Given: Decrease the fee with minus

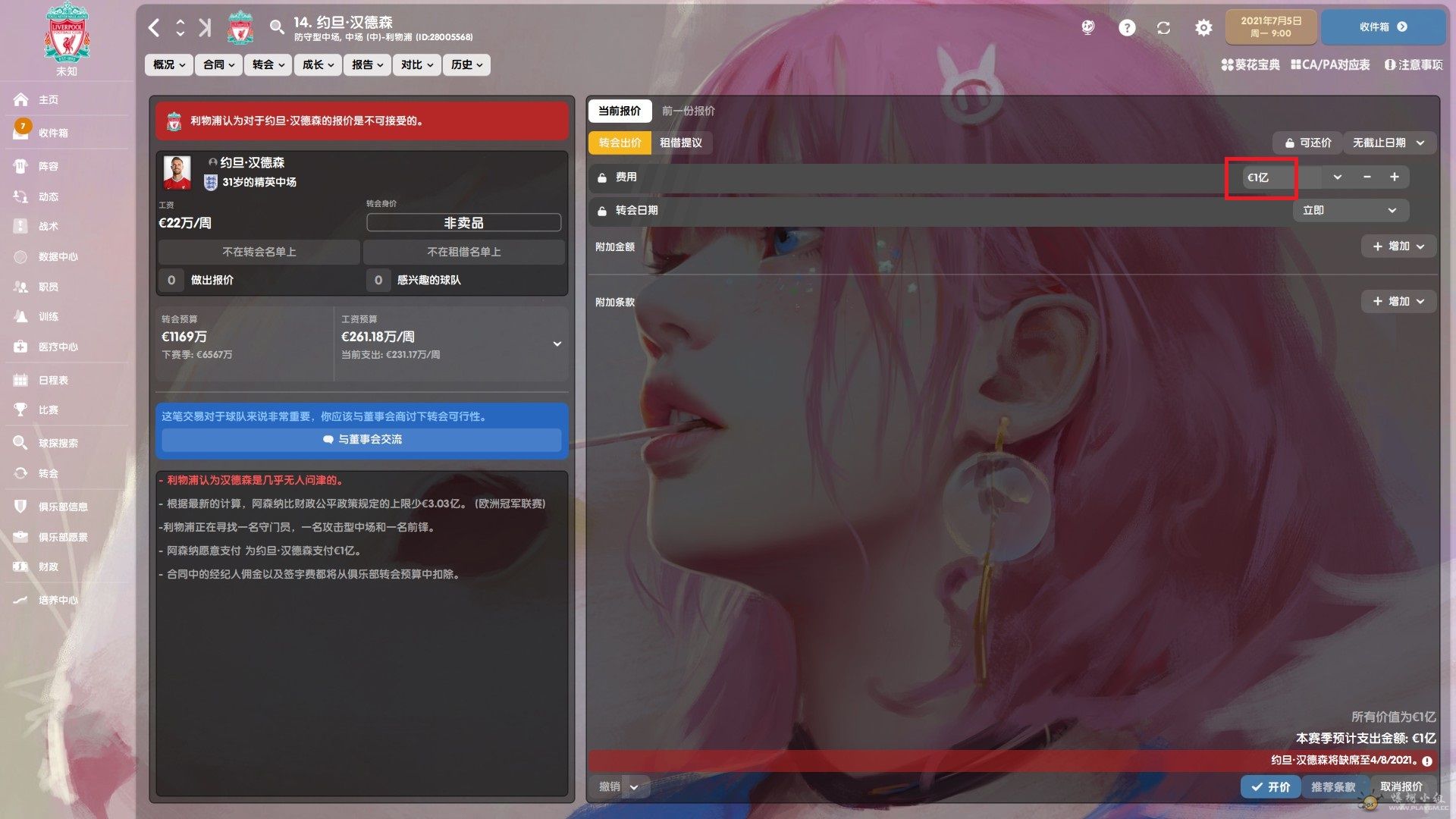Looking at the screenshot, I should (x=1367, y=177).
